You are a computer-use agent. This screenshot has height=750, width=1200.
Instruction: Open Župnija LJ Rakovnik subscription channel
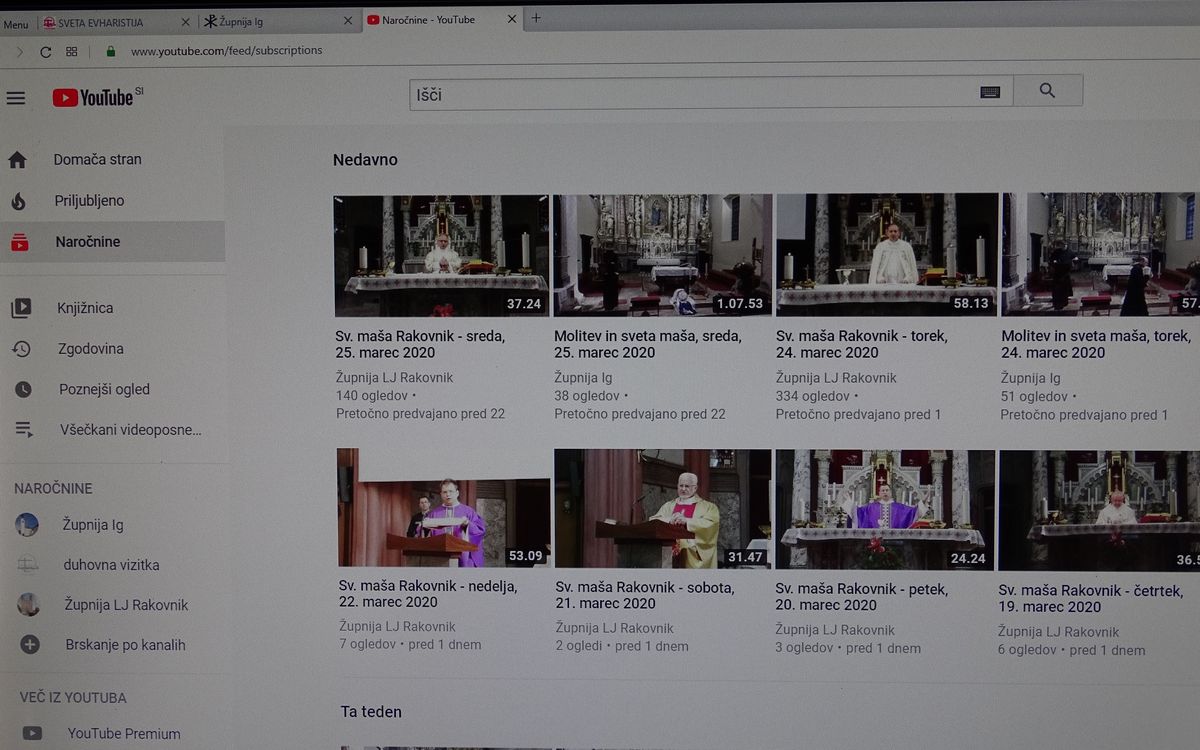click(126, 605)
